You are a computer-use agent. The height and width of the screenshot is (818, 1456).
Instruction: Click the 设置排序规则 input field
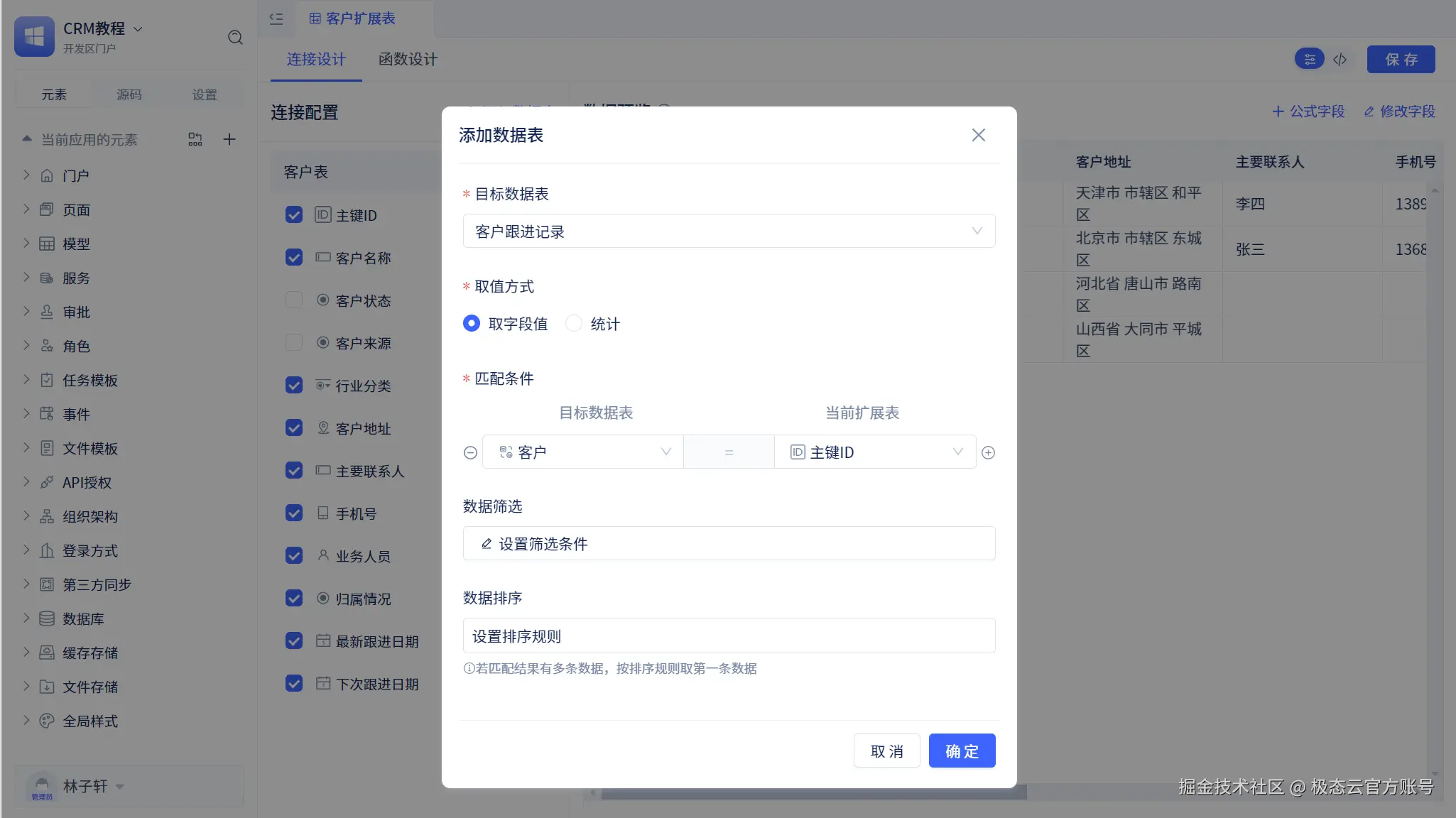pos(729,636)
